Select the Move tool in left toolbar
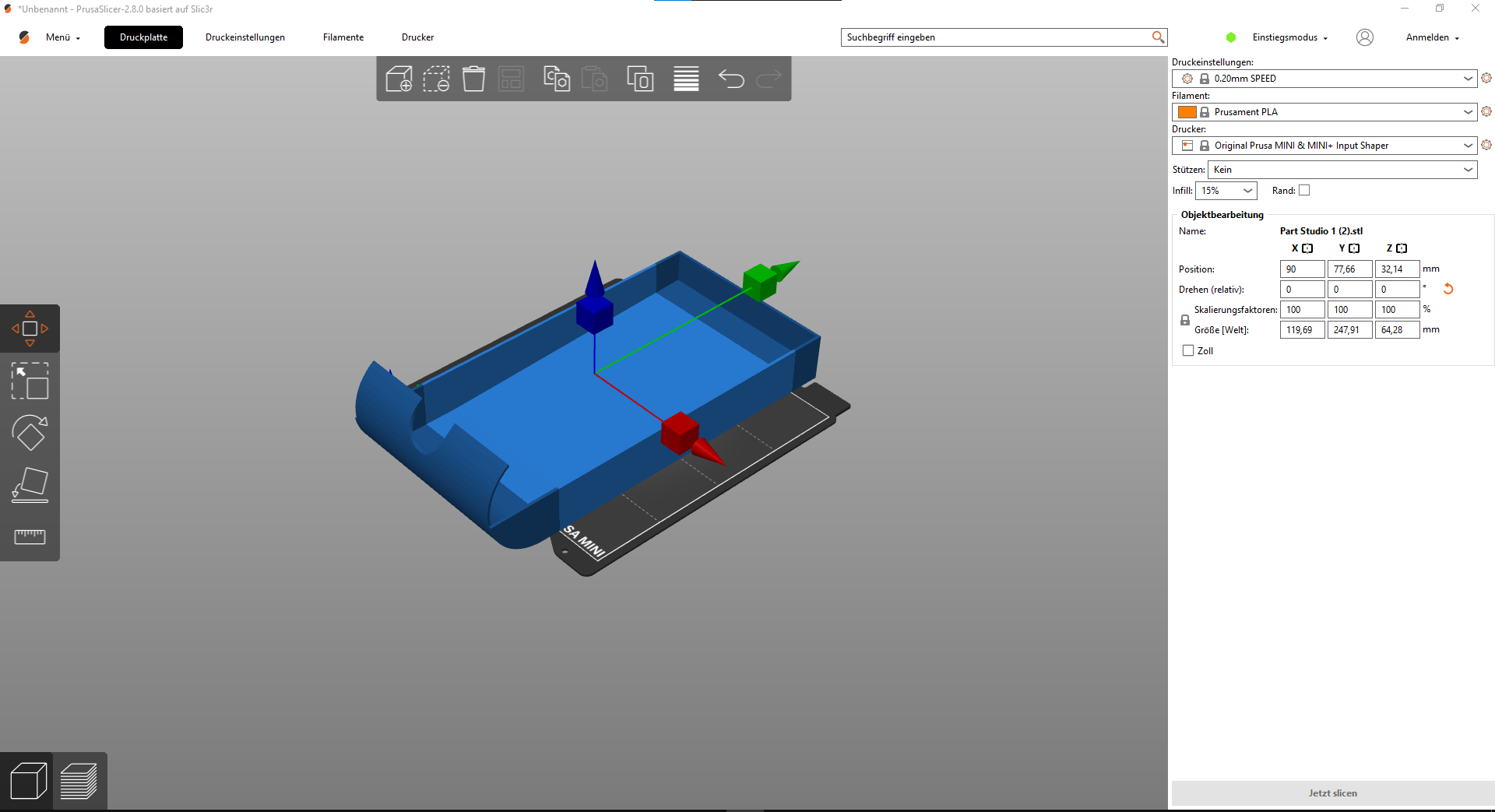This screenshot has height=812, width=1495. (30, 329)
